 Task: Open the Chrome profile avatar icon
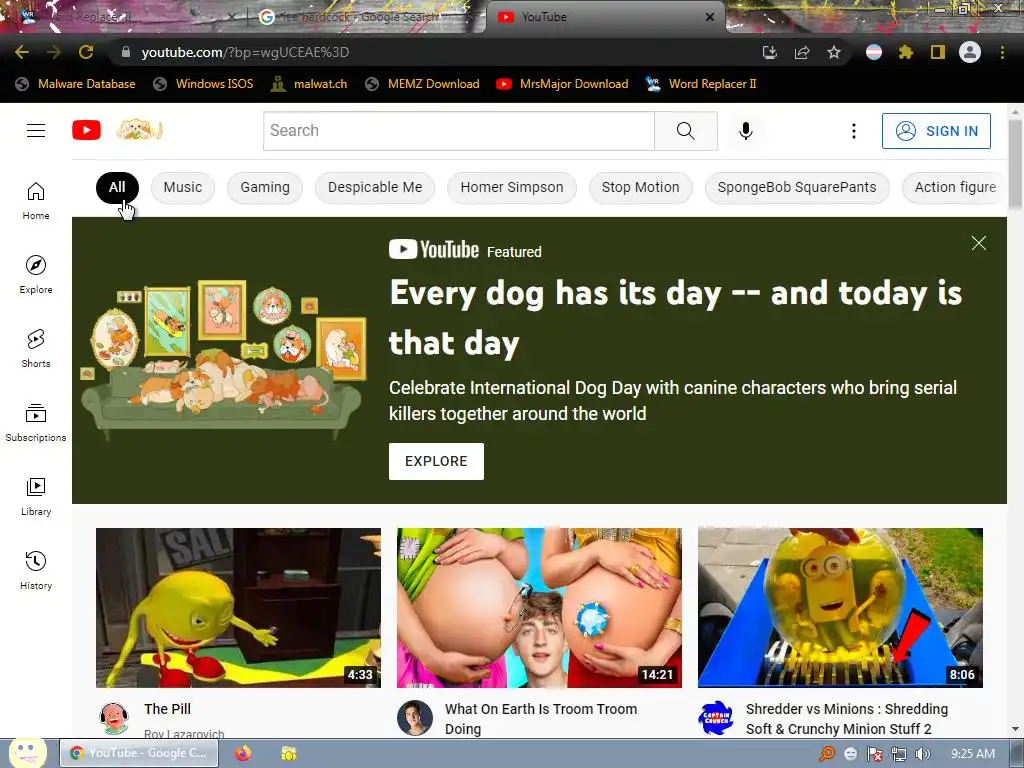(x=970, y=52)
